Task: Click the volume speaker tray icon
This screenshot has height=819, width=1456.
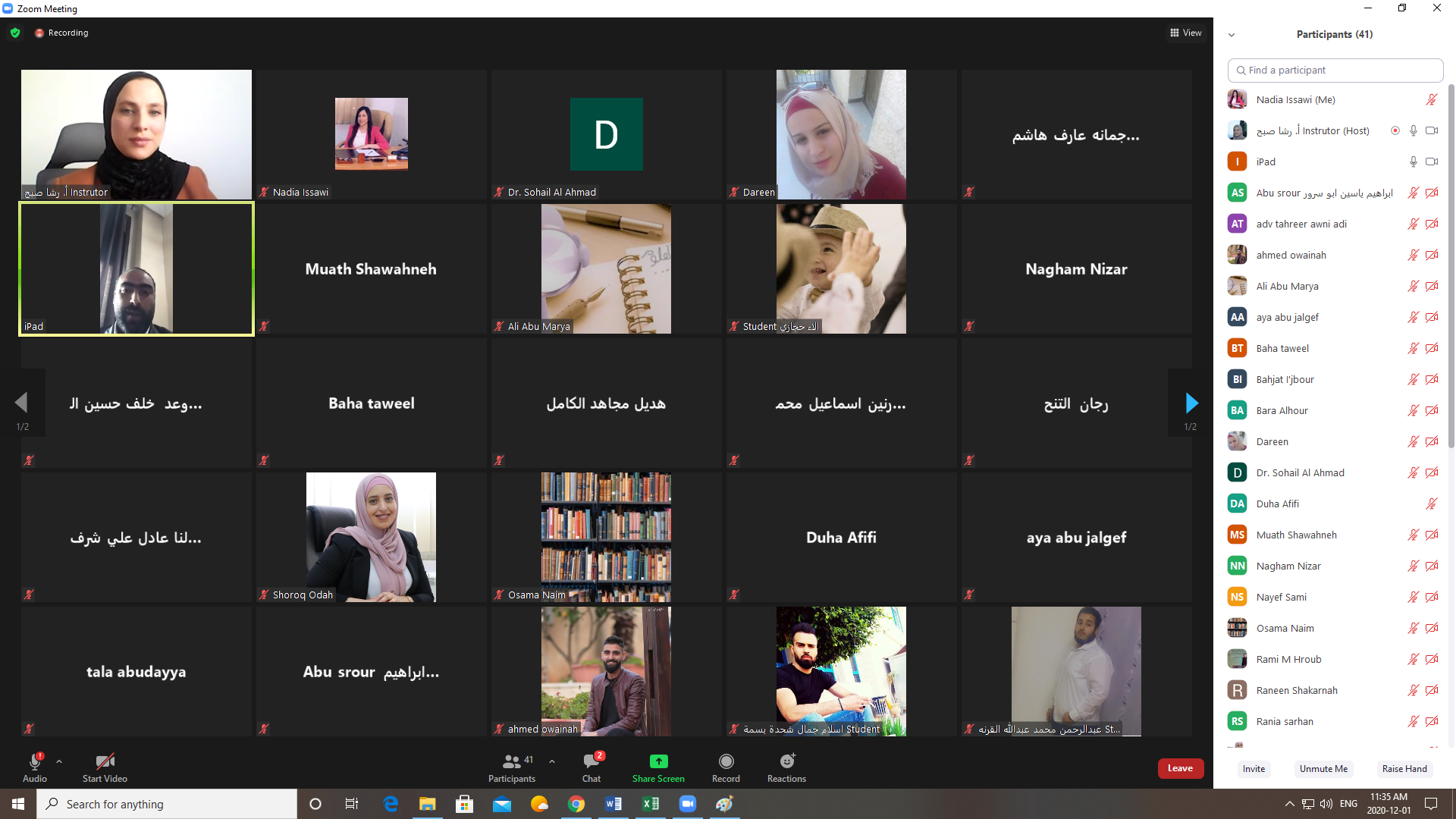Action: (x=1326, y=804)
